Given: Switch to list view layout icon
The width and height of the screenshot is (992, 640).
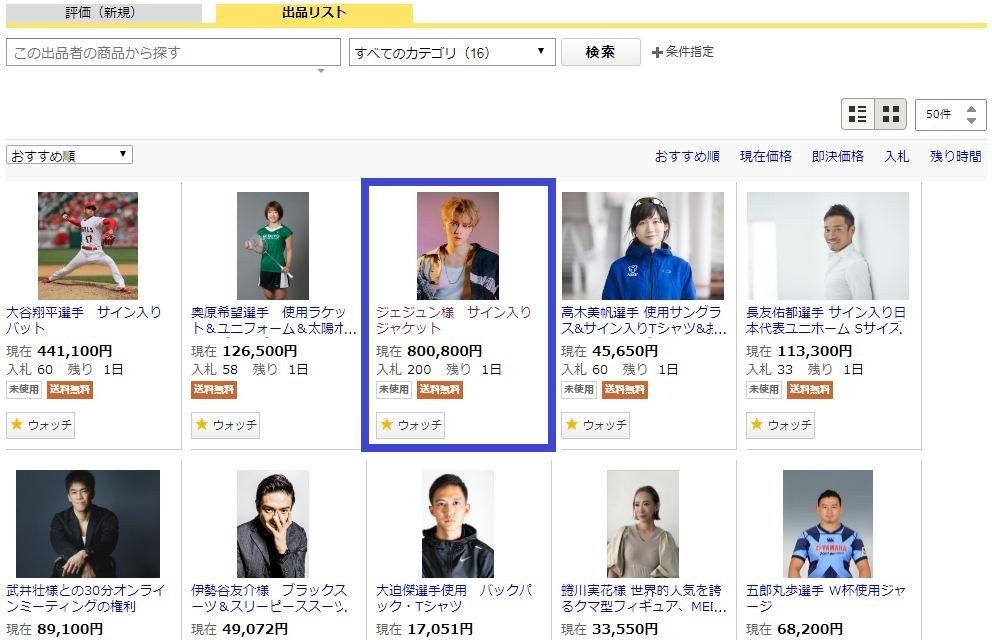Looking at the screenshot, I should tap(857, 114).
